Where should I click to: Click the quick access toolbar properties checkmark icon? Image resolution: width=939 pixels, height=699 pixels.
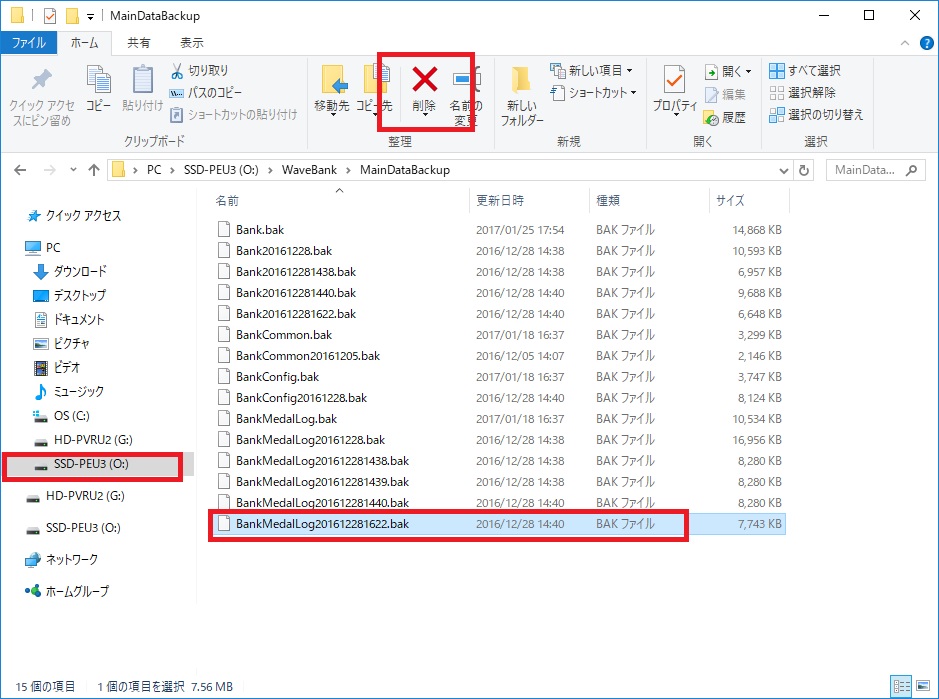click(x=50, y=16)
